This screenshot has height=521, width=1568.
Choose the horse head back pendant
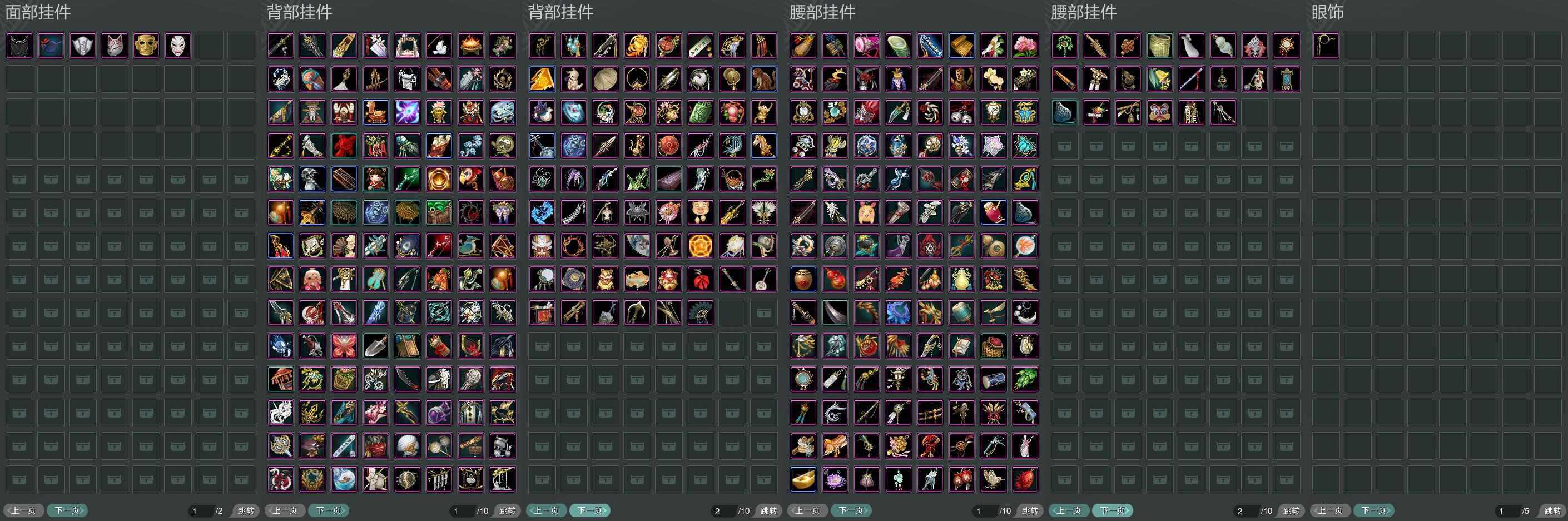point(763,146)
